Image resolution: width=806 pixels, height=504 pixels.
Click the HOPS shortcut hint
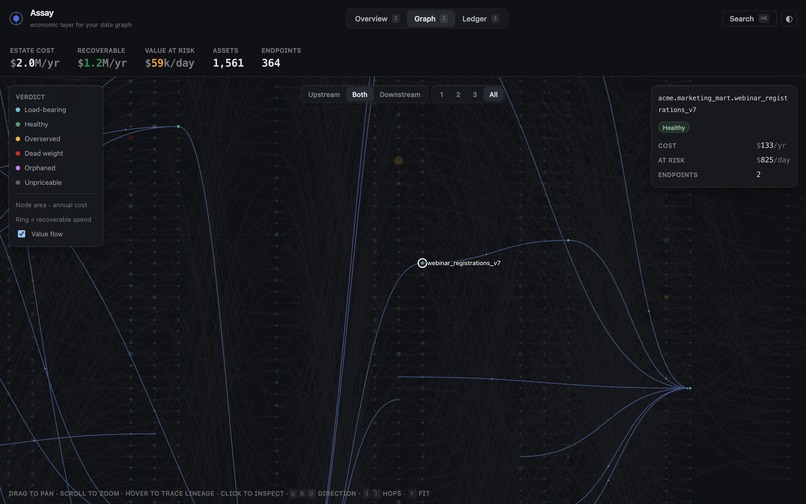pyautogui.click(x=392, y=494)
